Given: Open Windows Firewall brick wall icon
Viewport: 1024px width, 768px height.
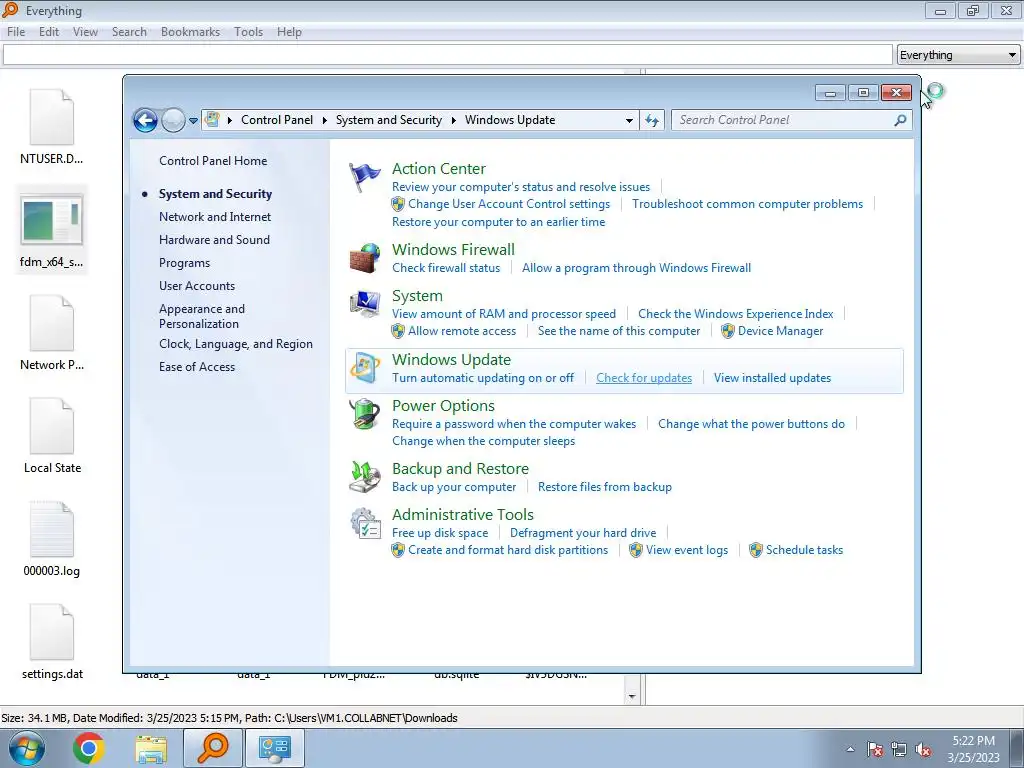Looking at the screenshot, I should 364,258.
